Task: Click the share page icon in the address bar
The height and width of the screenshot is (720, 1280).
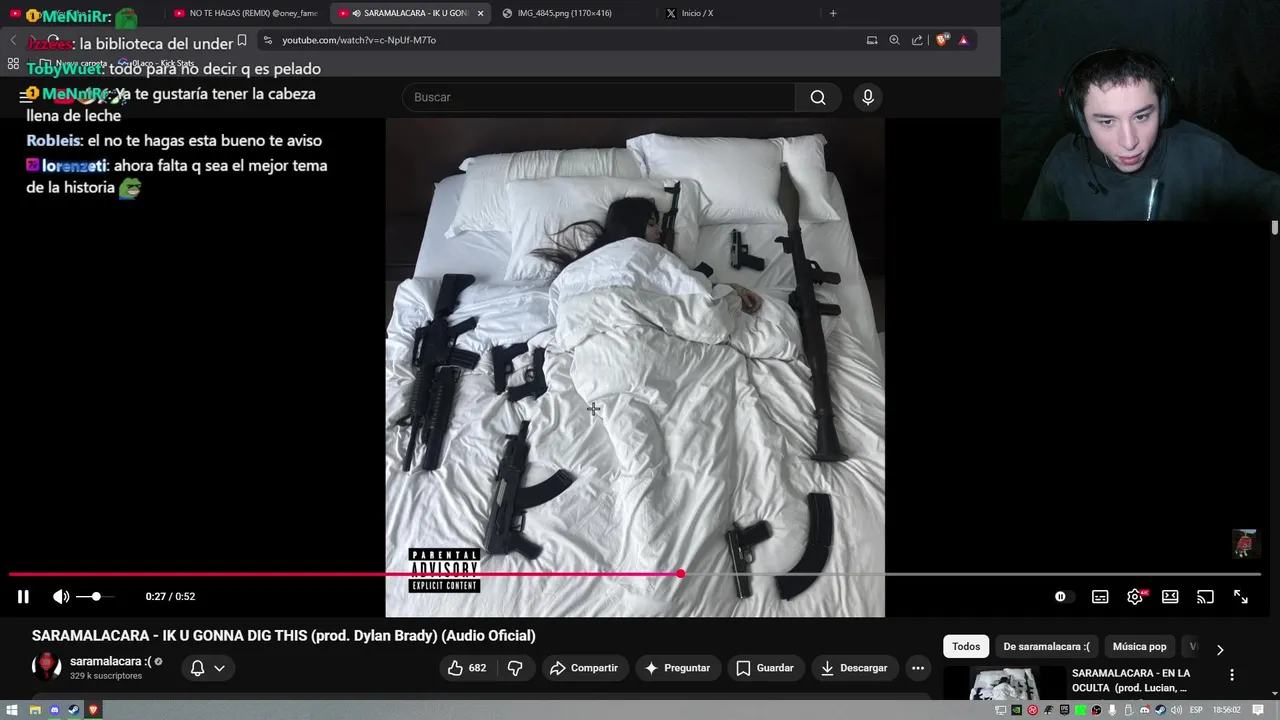Action: (917, 40)
